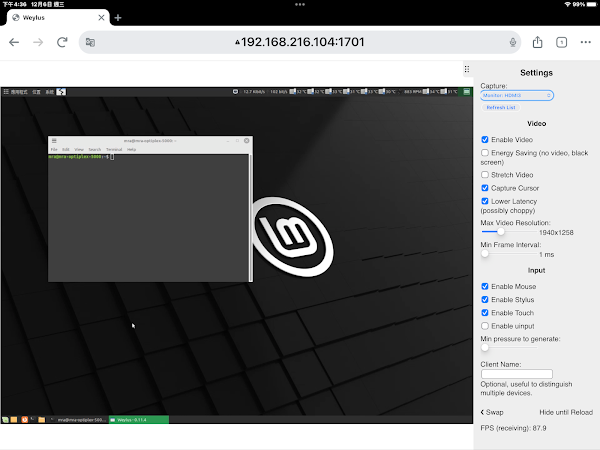
Task: Click the green icon at remote panel's right end
Action: pyautogui.click(x=466, y=91)
